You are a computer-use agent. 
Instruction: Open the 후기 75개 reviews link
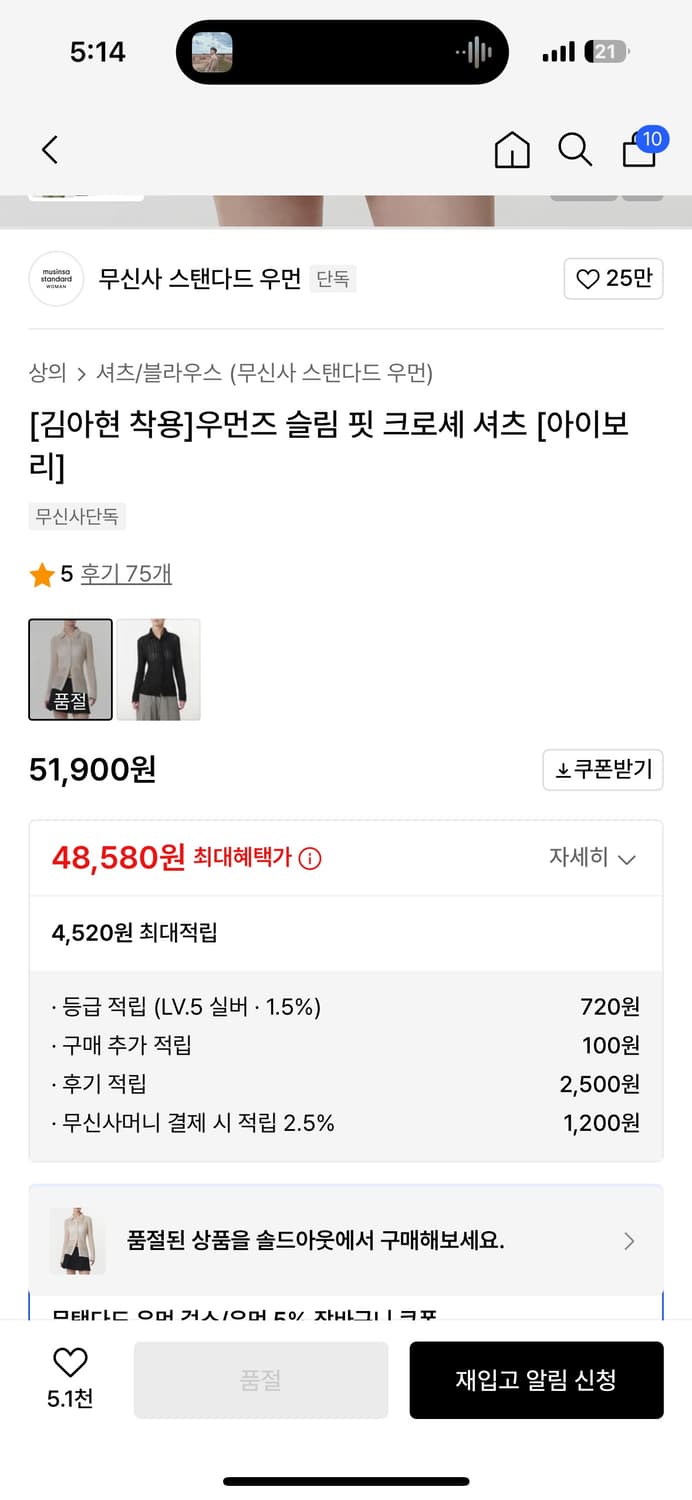tap(126, 574)
